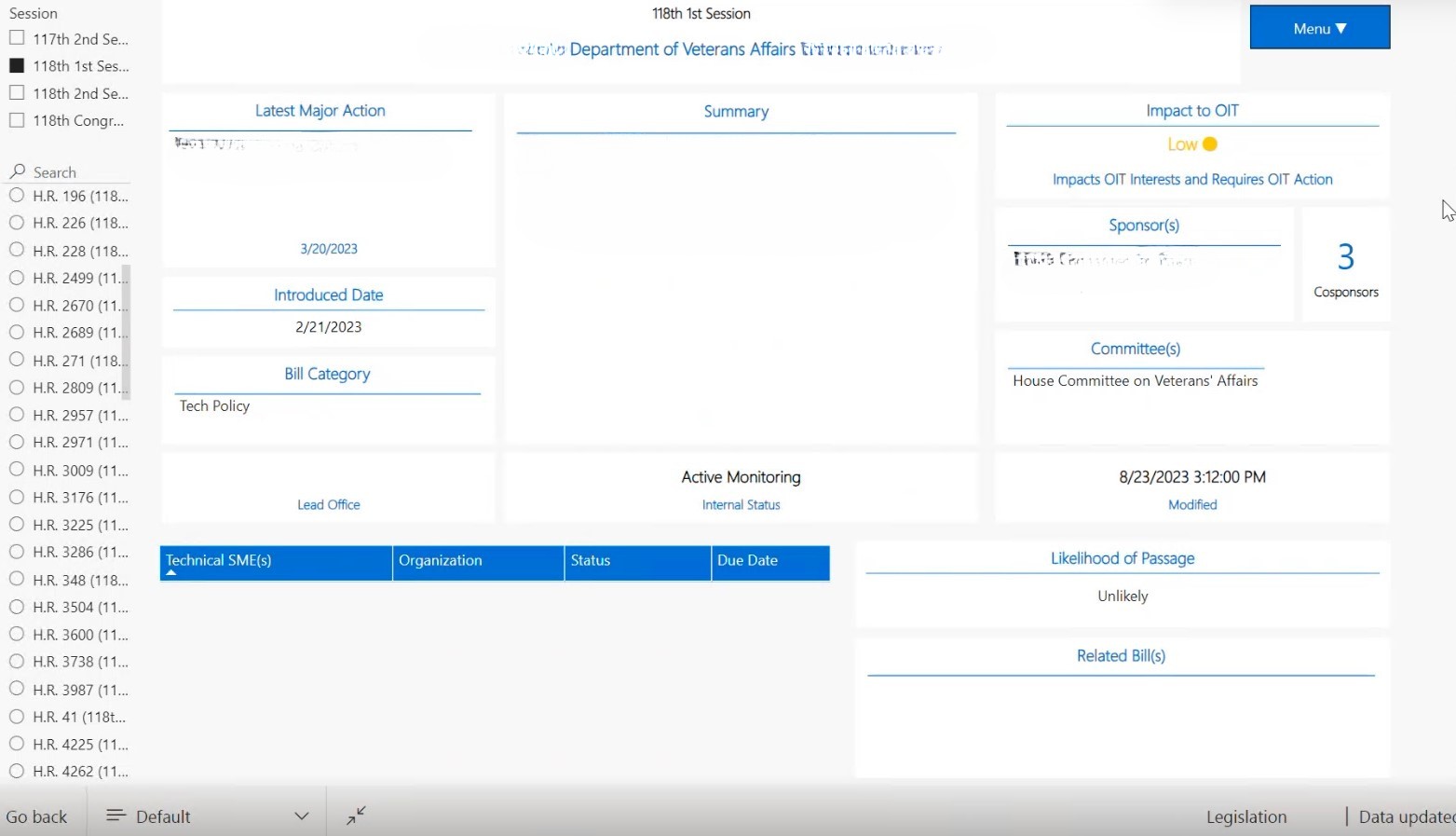Select the H.R. 2689 radio button
Viewport: 1456px width, 836px height.
click(17, 332)
